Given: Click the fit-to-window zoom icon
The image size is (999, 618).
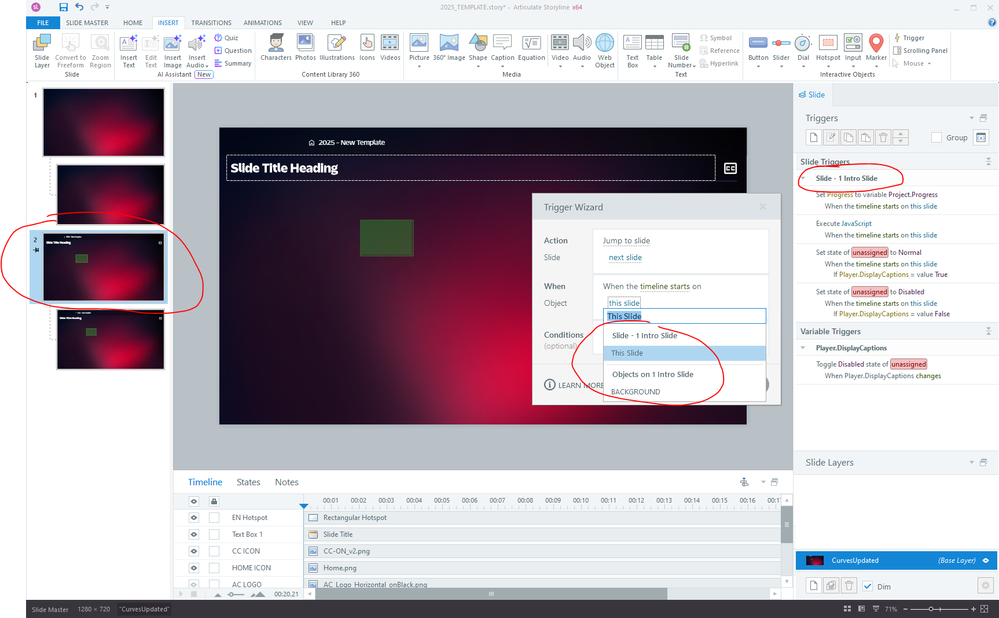Looking at the screenshot, I should tap(986, 609).
